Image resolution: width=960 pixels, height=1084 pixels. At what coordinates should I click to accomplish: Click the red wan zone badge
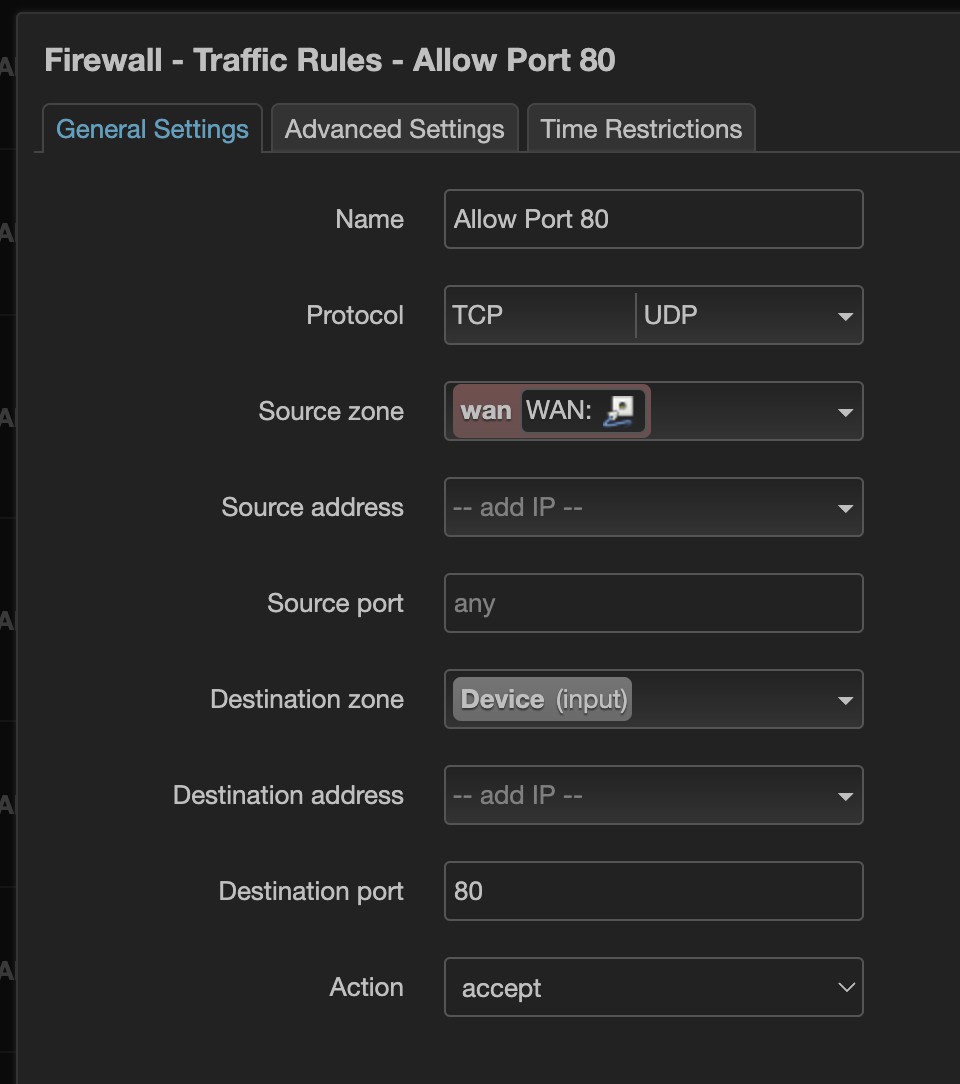click(486, 411)
